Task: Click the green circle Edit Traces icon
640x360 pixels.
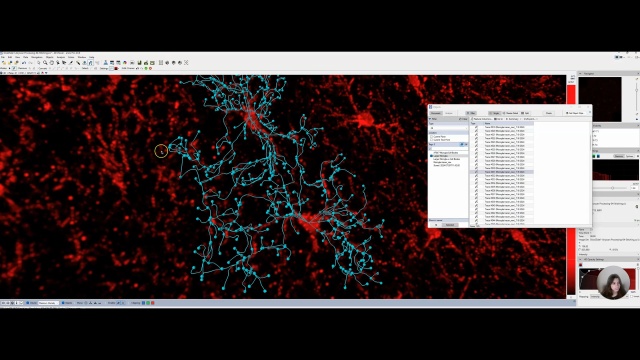Action: (x=146, y=68)
